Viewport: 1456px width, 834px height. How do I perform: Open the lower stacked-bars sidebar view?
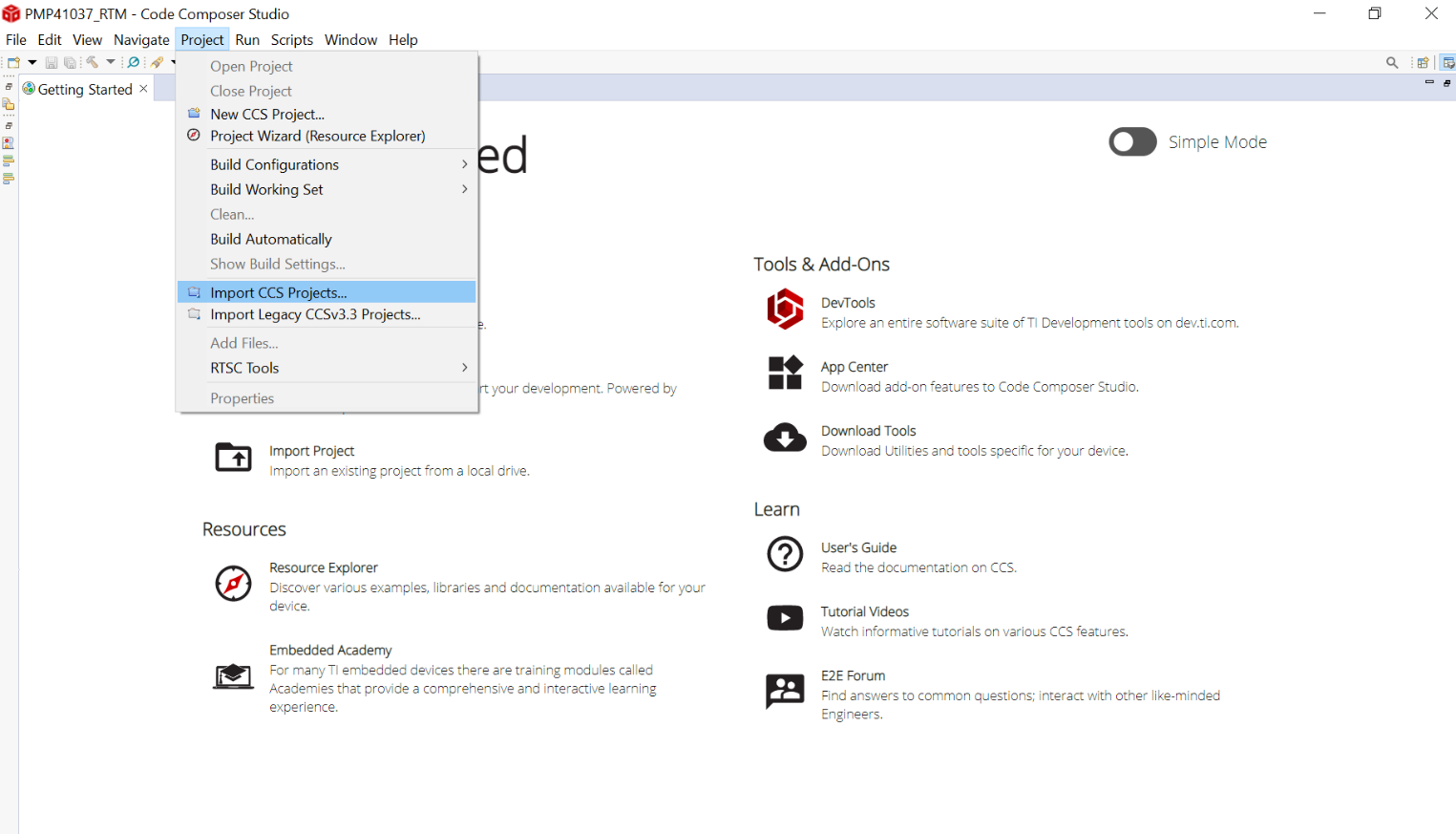pyautogui.click(x=9, y=179)
